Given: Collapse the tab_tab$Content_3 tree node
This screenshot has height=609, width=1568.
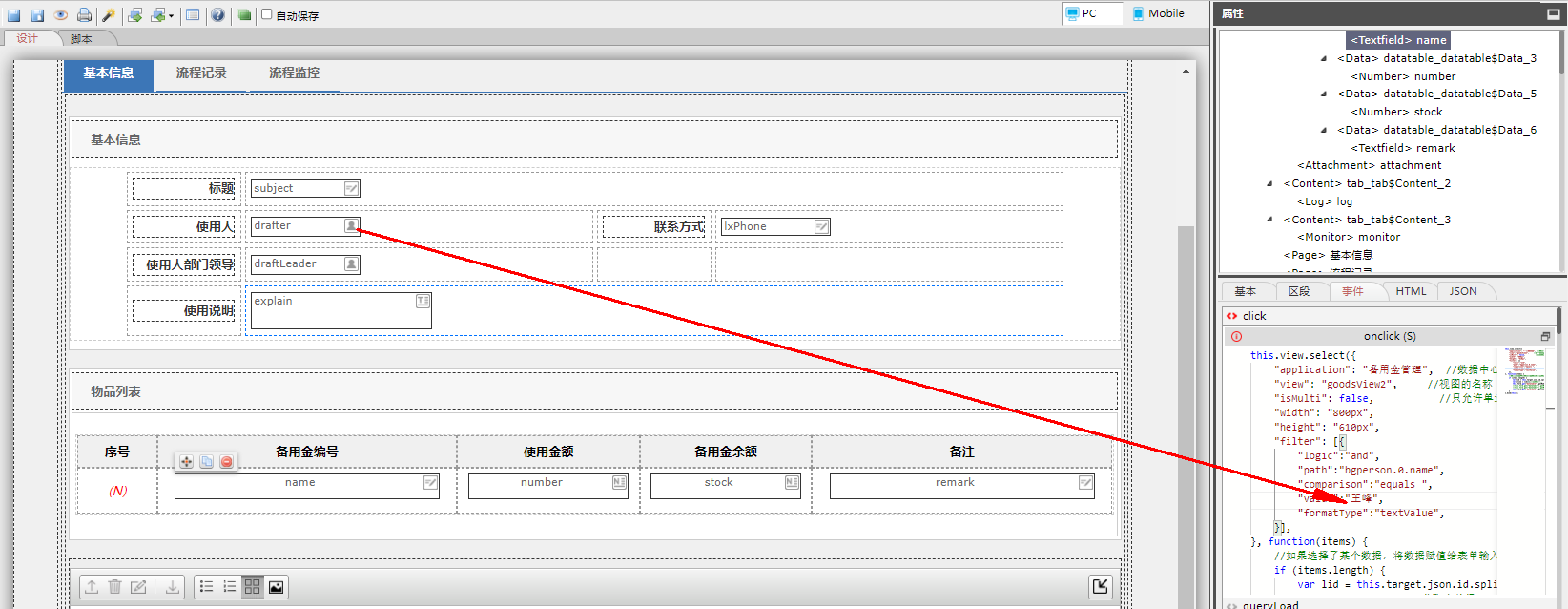Looking at the screenshot, I should click(x=1269, y=220).
